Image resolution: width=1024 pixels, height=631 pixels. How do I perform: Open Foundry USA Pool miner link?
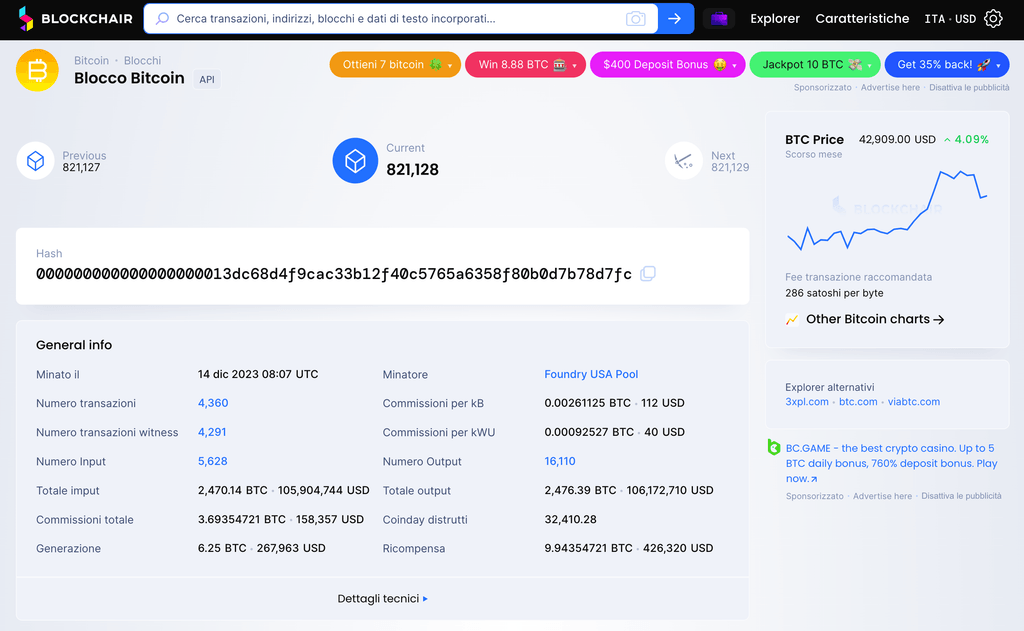click(x=591, y=374)
